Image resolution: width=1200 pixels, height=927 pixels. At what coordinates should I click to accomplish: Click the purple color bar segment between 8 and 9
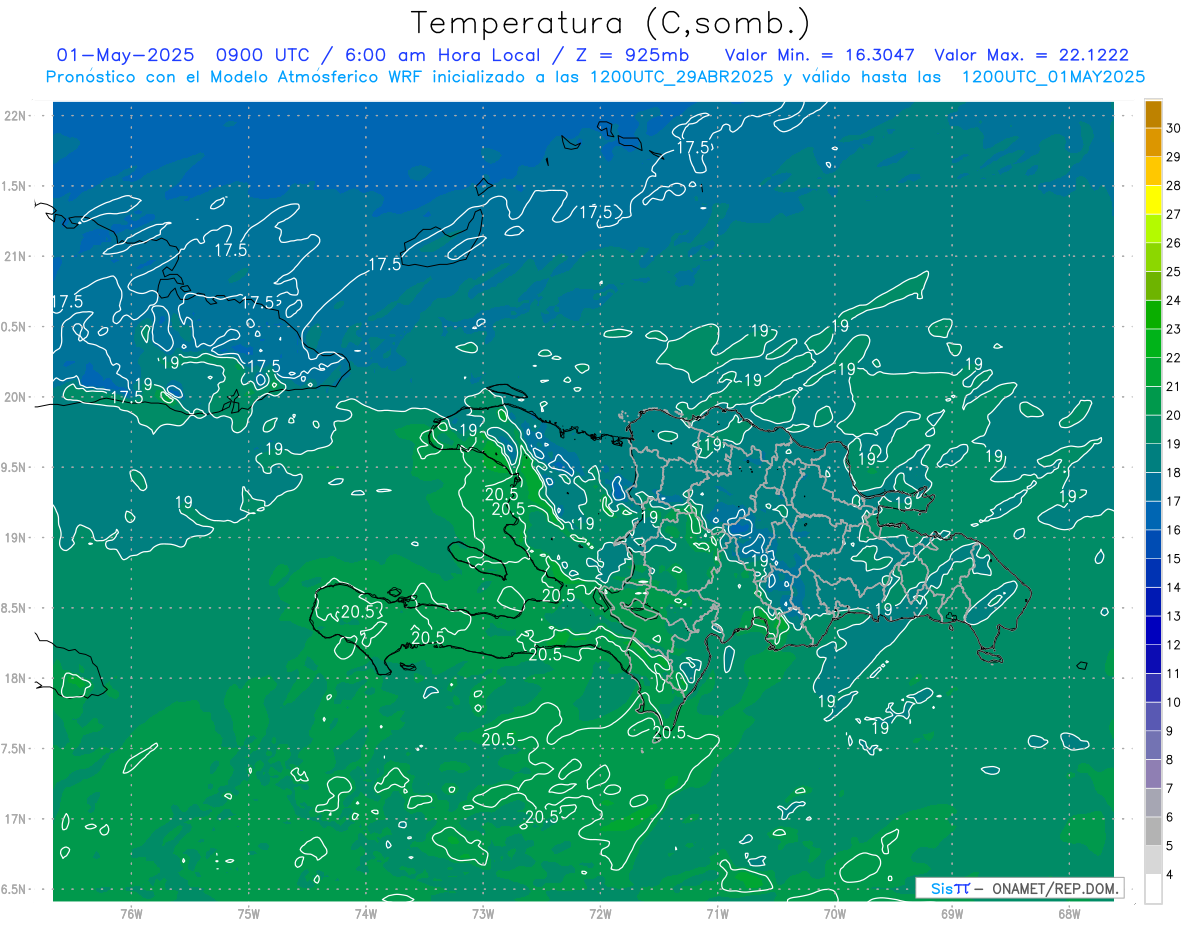[1153, 746]
